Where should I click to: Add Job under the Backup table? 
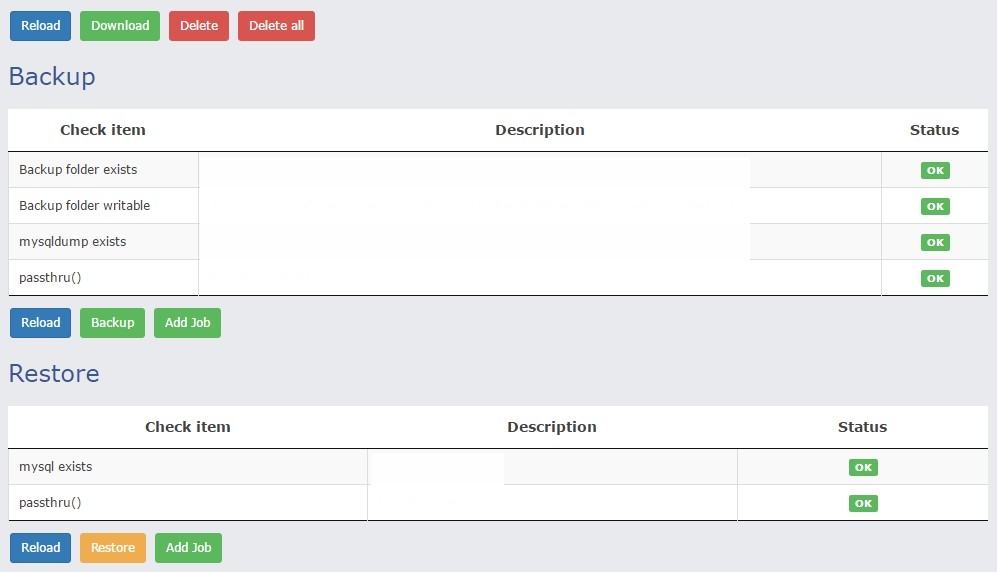point(187,323)
